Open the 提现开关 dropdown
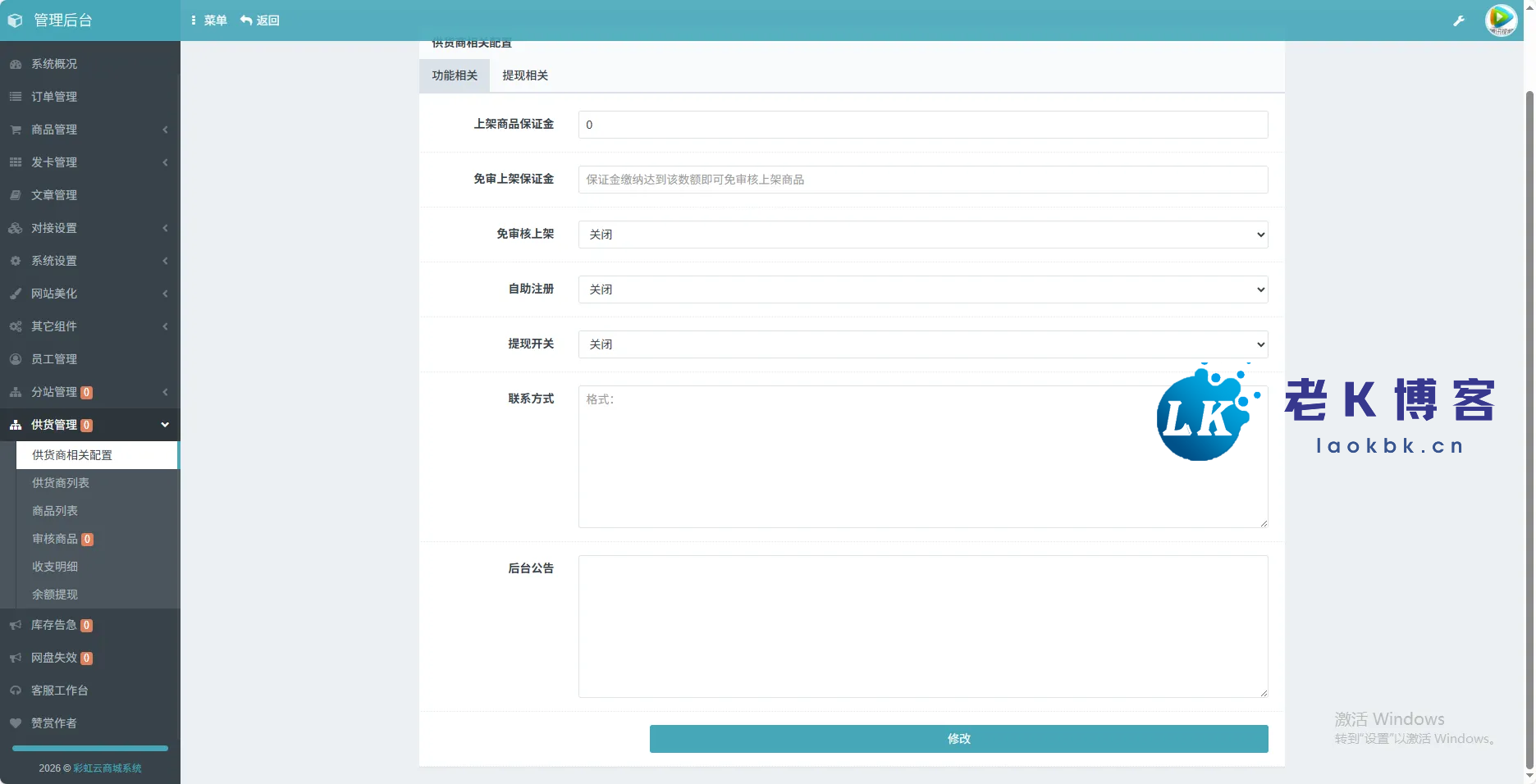The width and height of the screenshot is (1536, 784). coord(922,344)
